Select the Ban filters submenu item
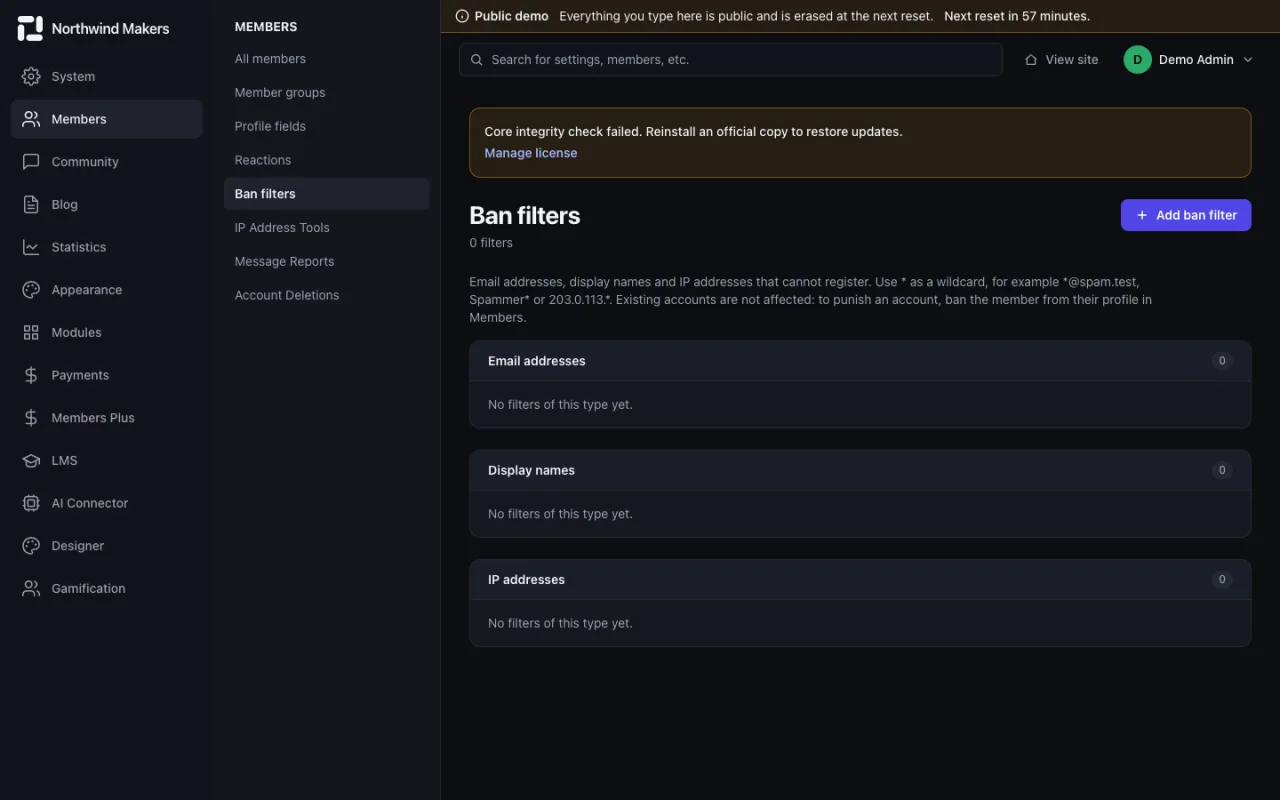 click(x=326, y=194)
